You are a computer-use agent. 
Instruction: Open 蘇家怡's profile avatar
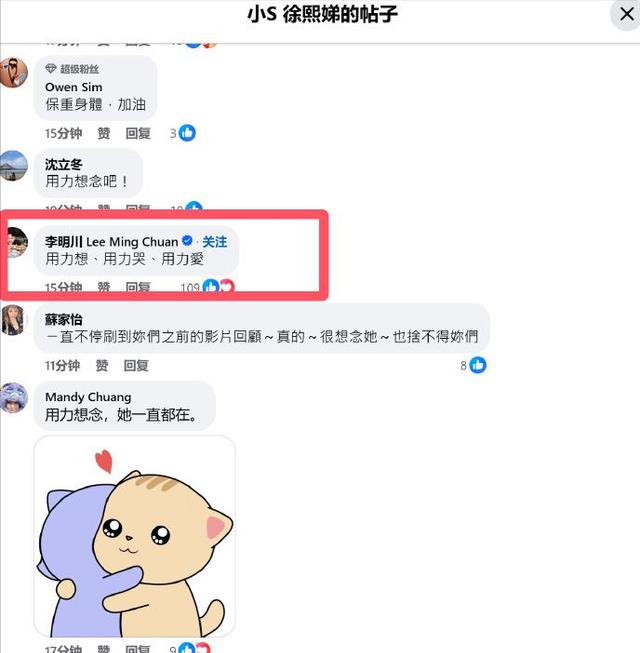click(x=13, y=320)
